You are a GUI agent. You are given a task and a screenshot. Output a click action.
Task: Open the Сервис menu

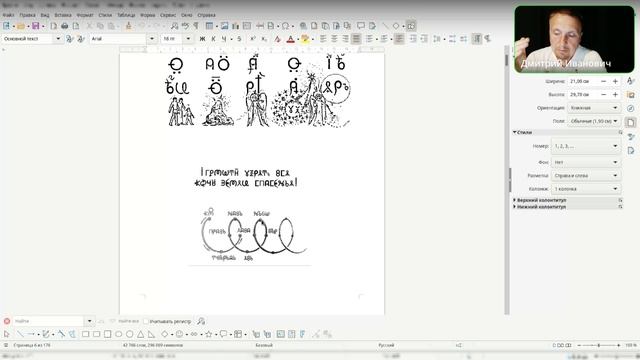168,15
